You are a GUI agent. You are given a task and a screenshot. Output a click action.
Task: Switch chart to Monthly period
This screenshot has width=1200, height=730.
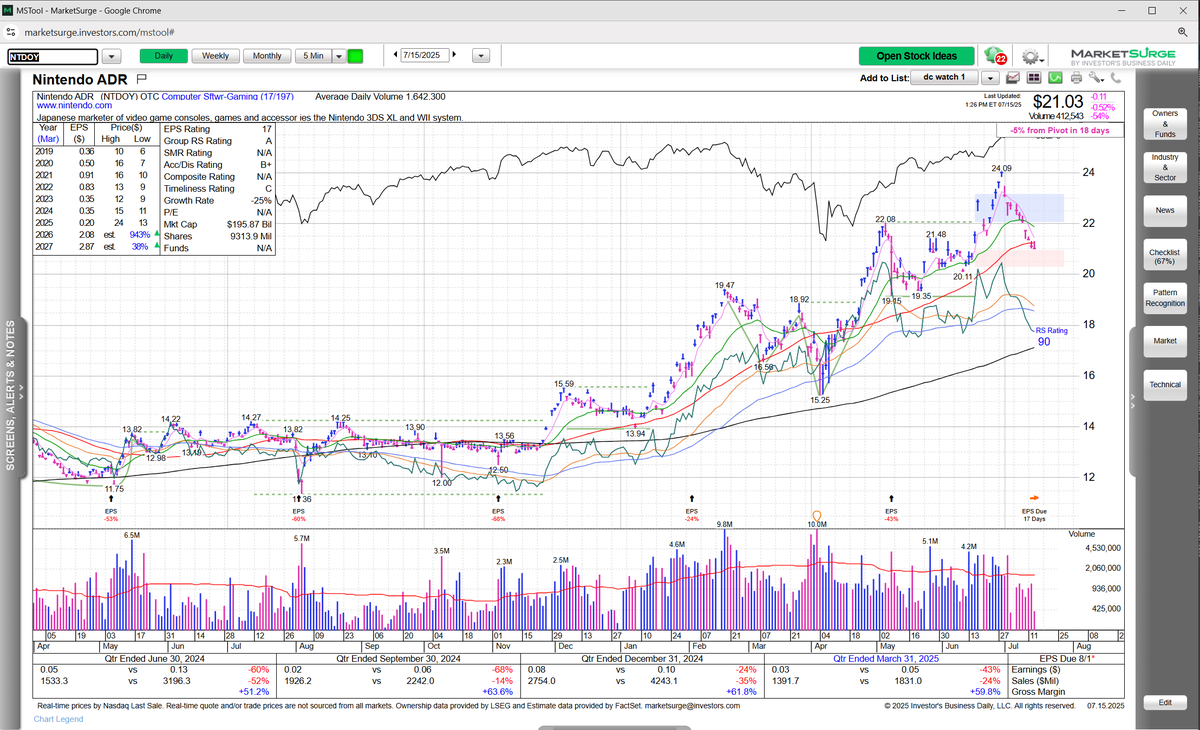tap(267, 56)
